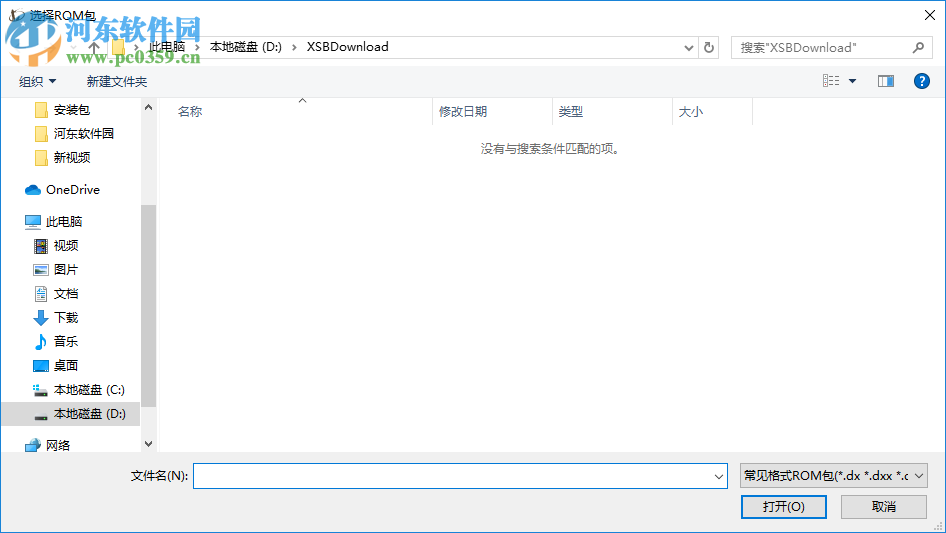Sort by 类型 column header
This screenshot has width=946, height=533.
[571, 112]
